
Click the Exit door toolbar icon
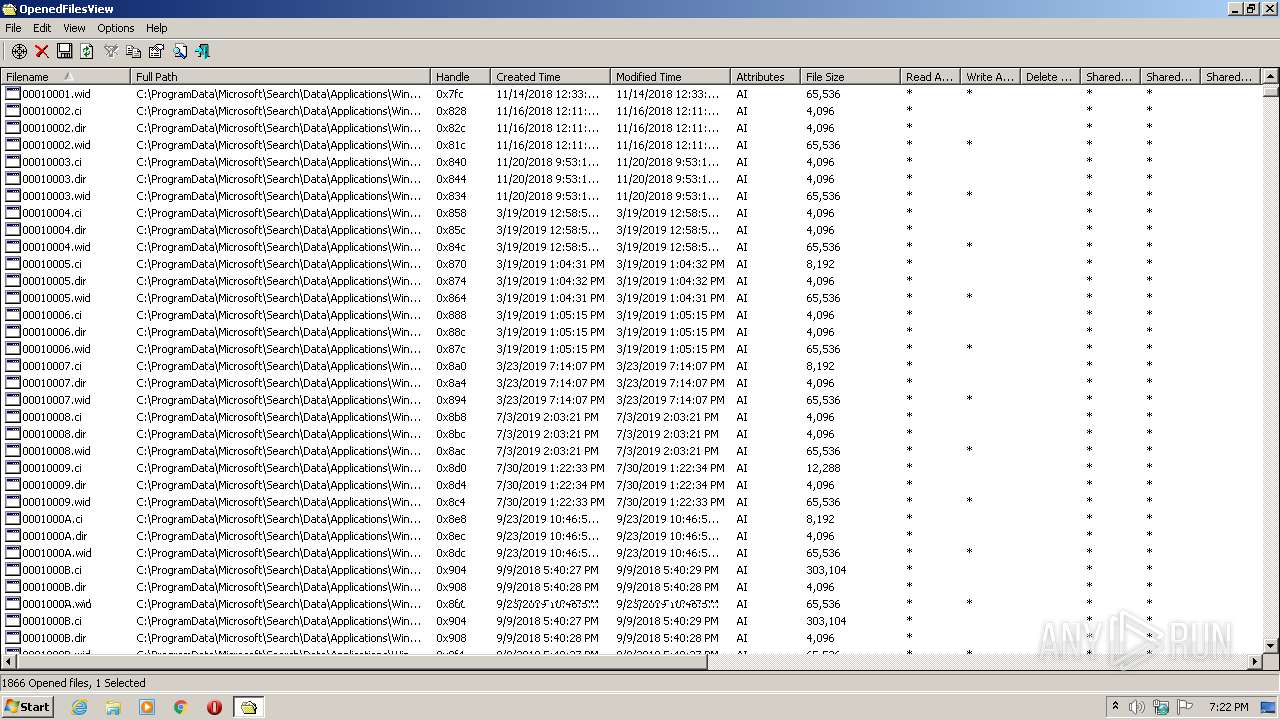click(x=203, y=51)
